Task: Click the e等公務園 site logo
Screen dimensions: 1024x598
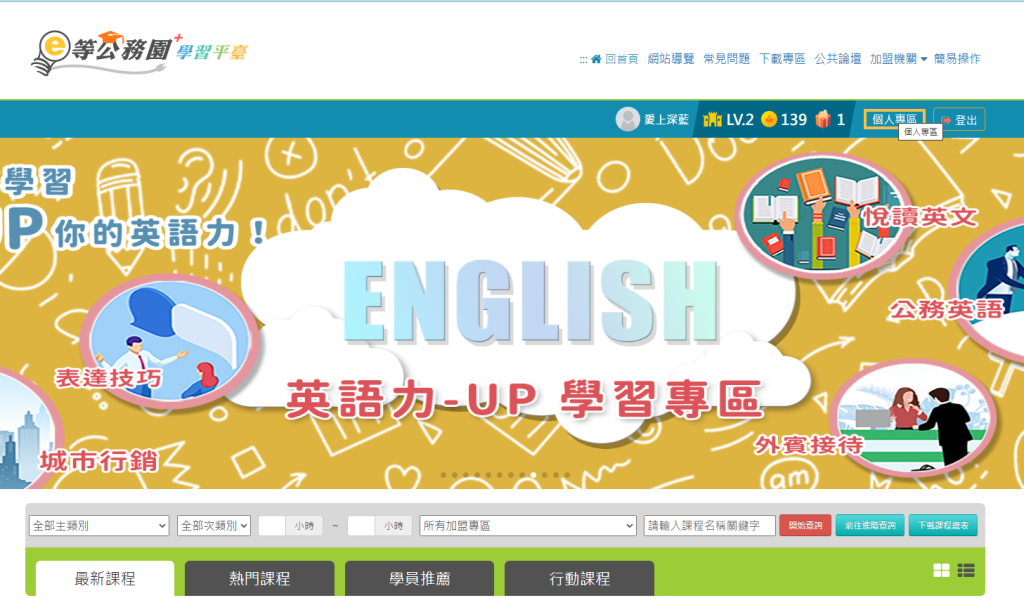Action: (x=139, y=52)
